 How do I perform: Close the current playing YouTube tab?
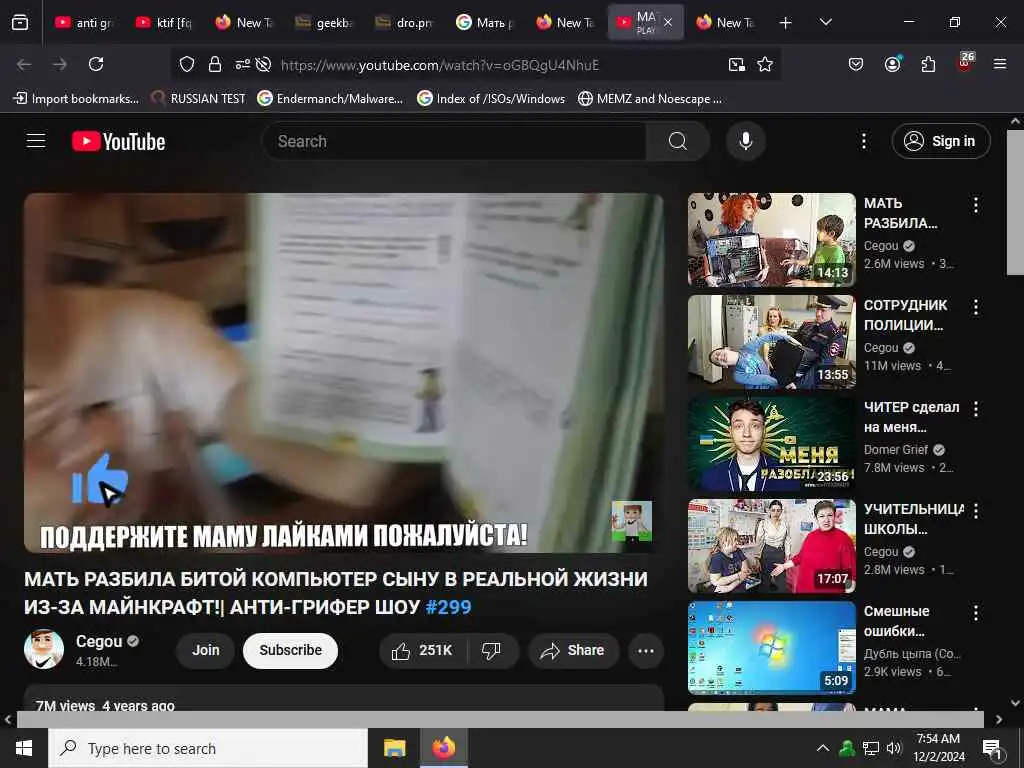(667, 22)
